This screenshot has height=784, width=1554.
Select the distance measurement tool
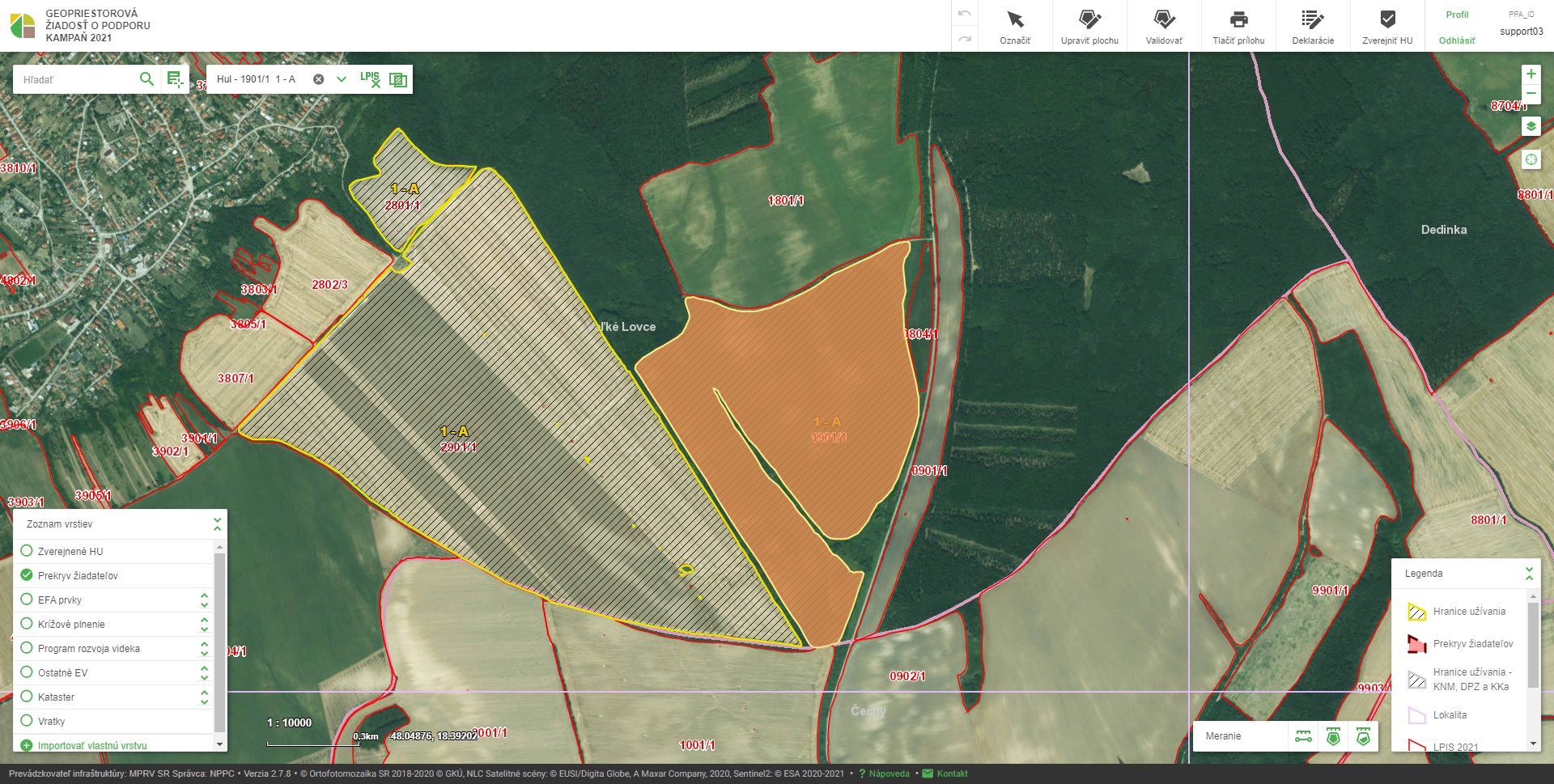tap(1303, 736)
